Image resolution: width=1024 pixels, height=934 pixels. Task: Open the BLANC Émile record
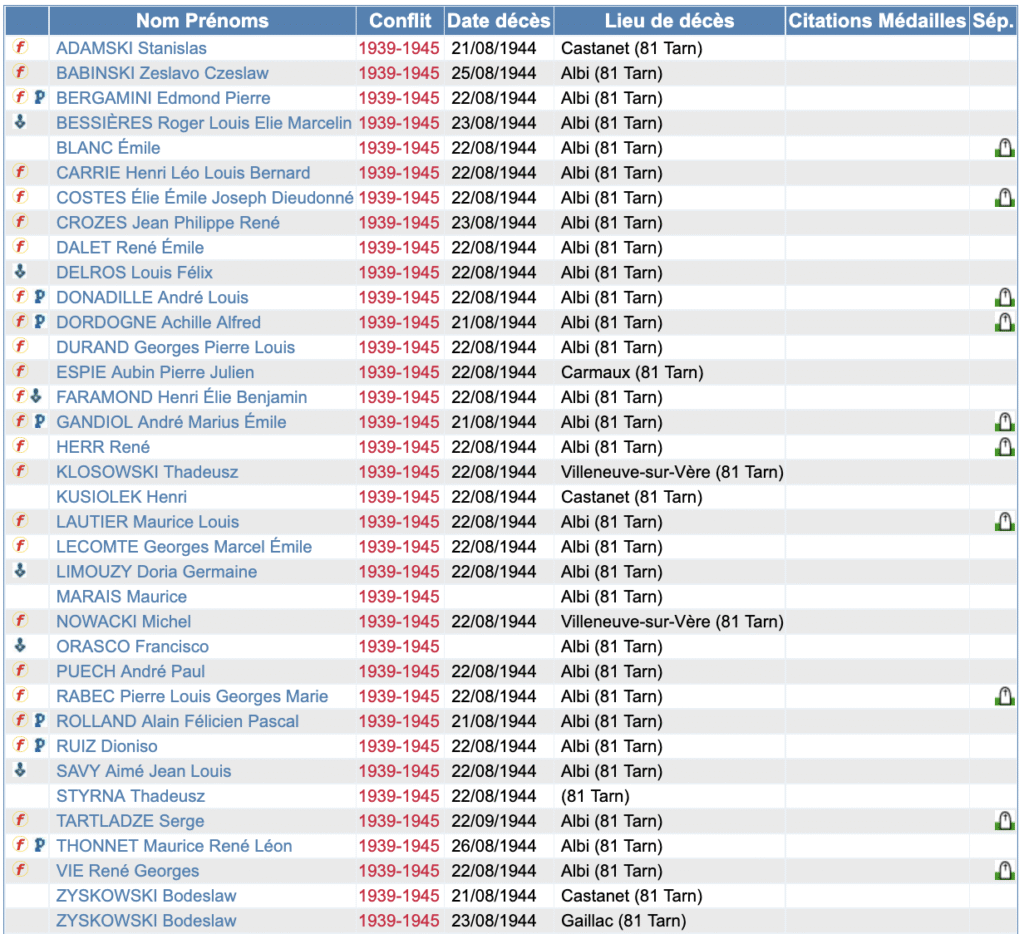click(108, 148)
